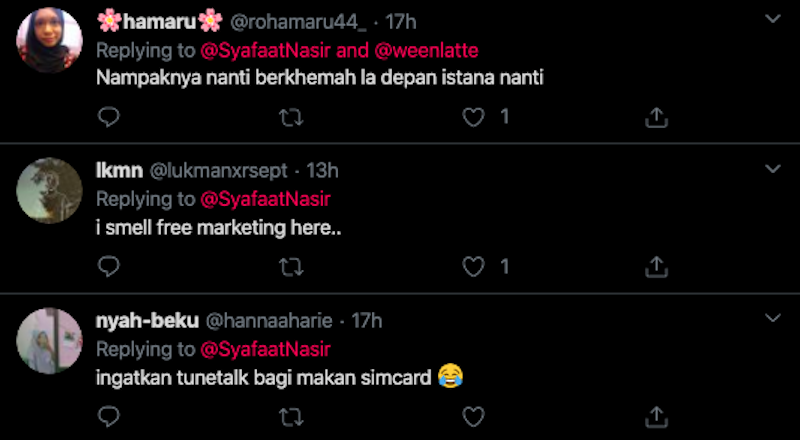Retweet the free marketing tweet

click(x=291, y=267)
